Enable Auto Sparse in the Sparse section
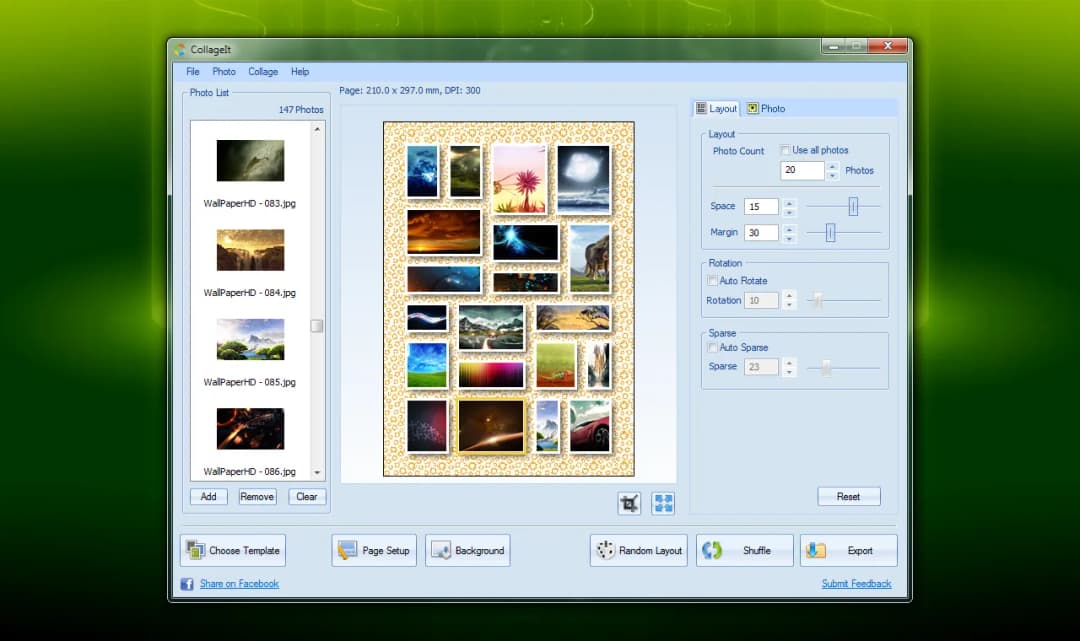The width and height of the screenshot is (1080, 641). 714,347
